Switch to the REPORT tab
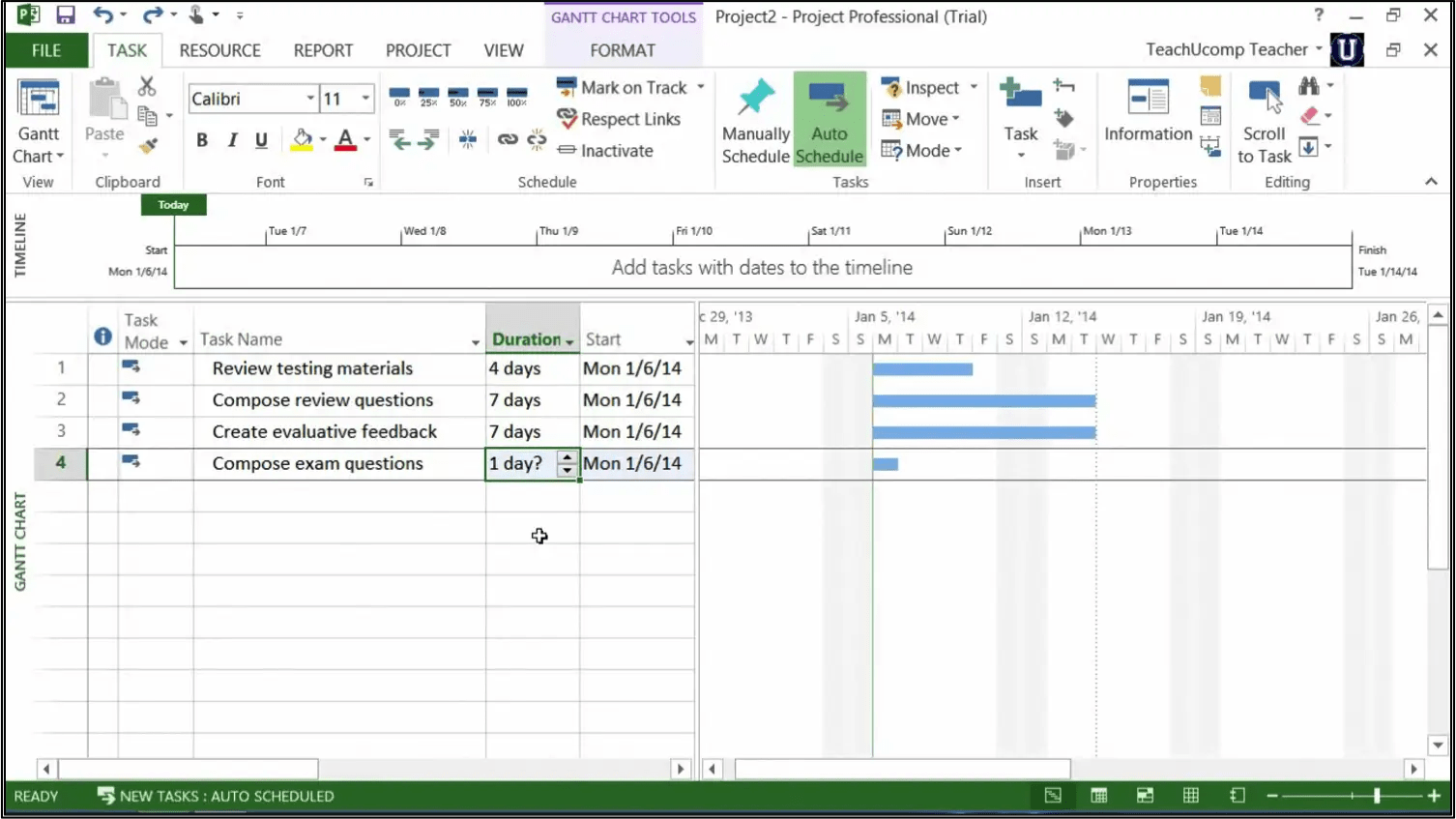 [323, 50]
